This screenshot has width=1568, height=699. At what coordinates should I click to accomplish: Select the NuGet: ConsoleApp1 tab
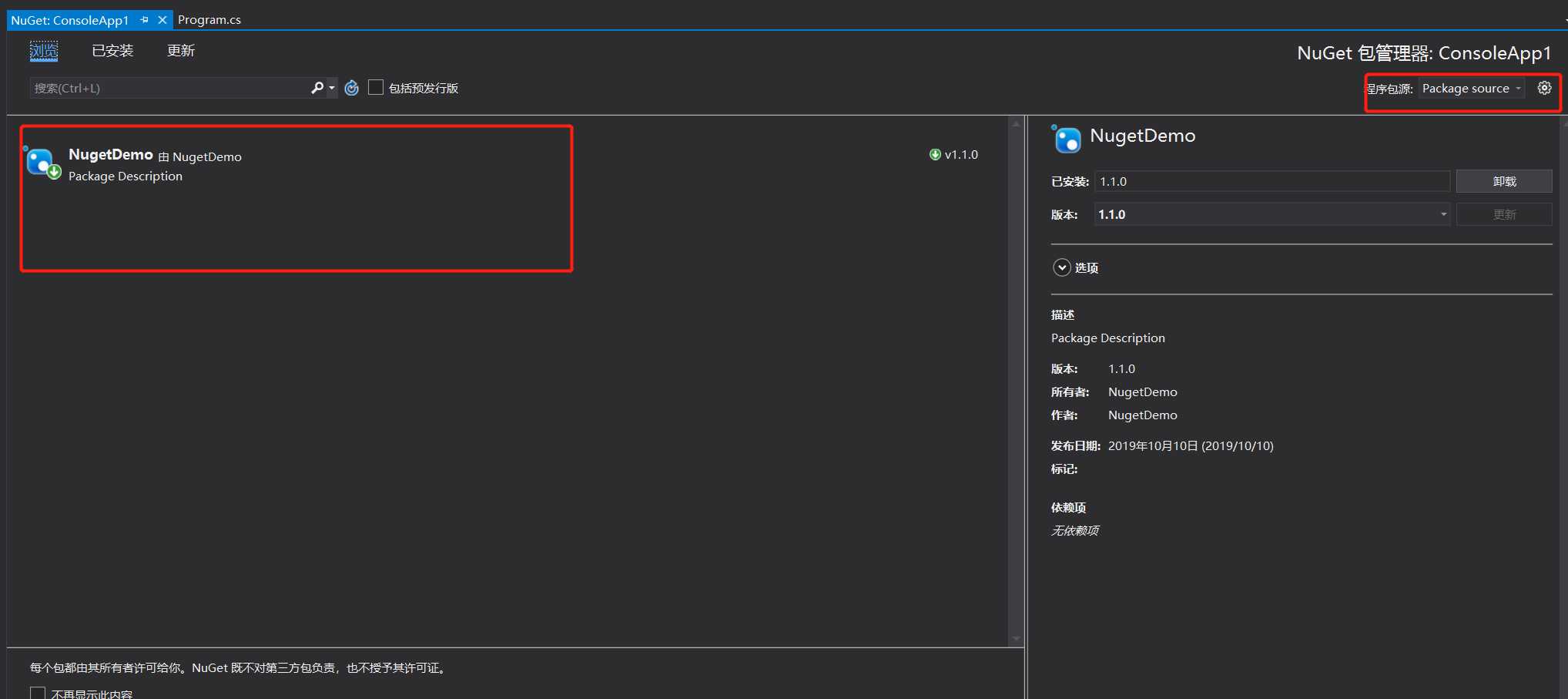click(70, 20)
